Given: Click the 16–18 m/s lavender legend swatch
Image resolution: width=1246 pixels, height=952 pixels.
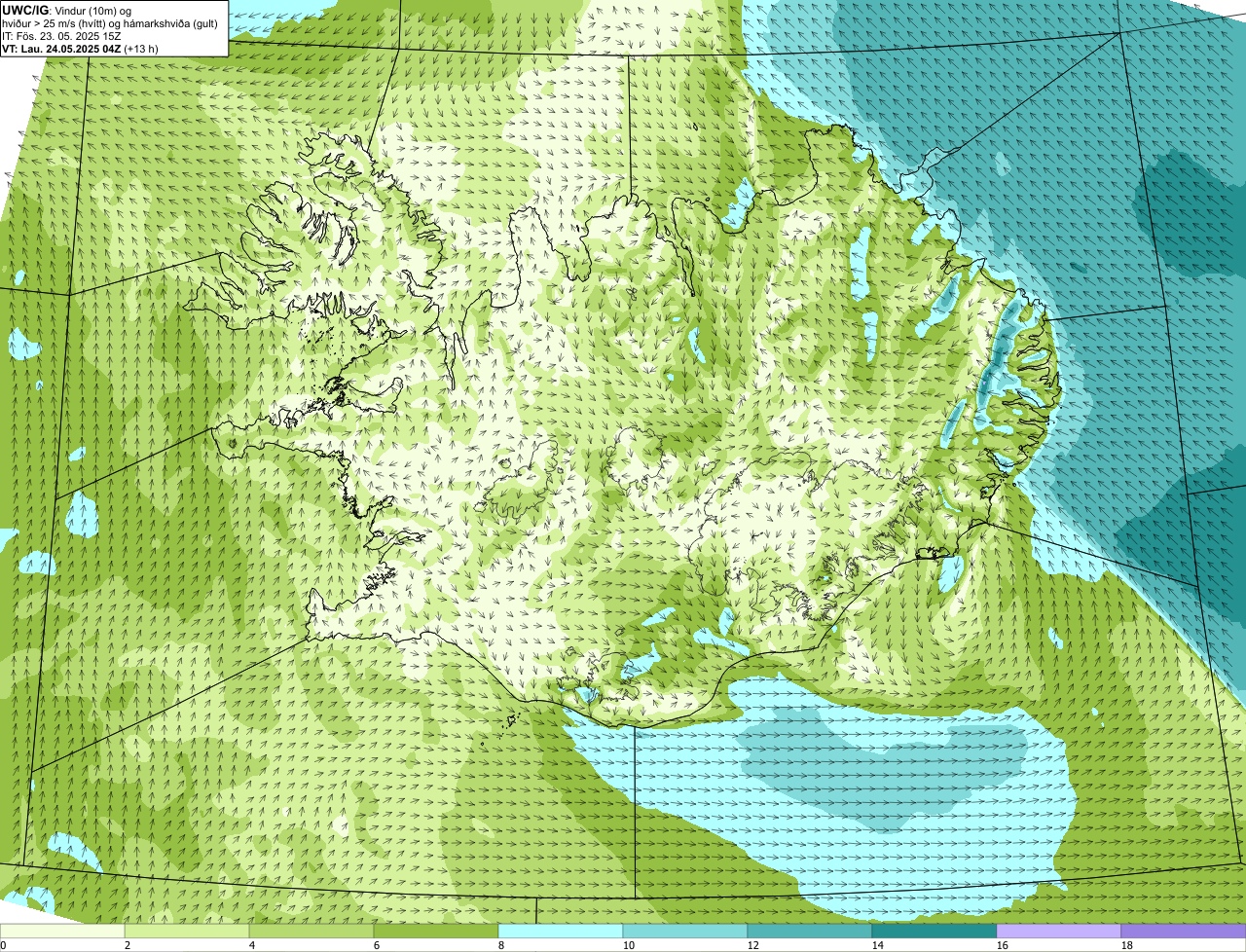Looking at the screenshot, I should (x=1059, y=932).
